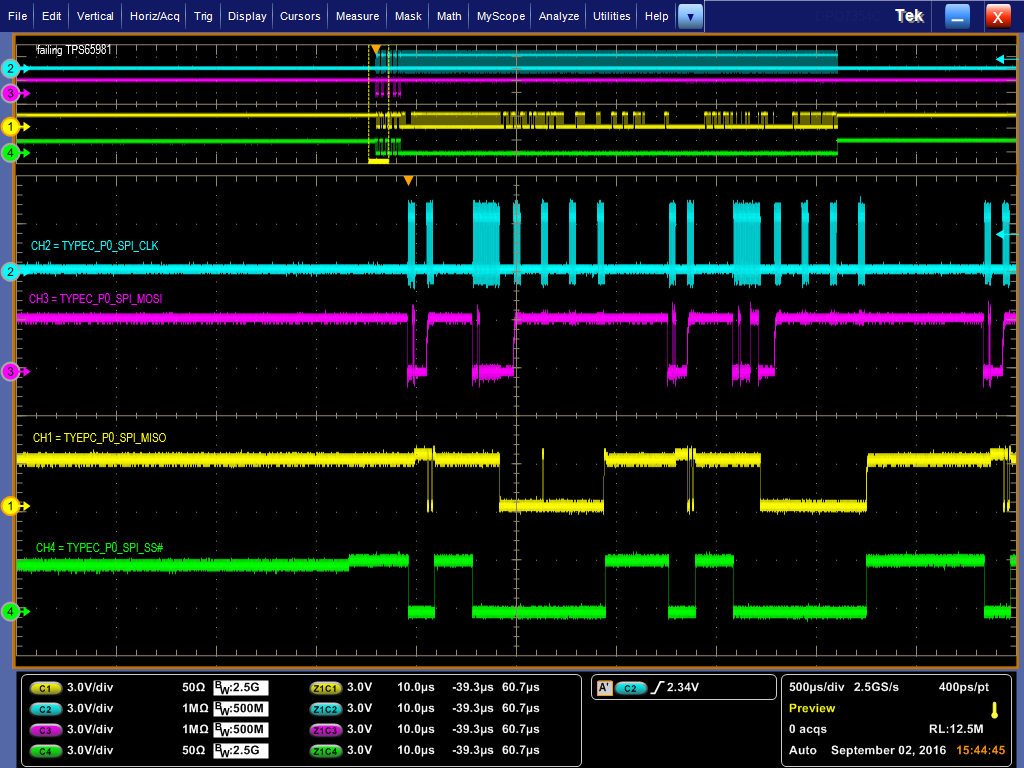
Task: Click the cyan channel 2 marker in zoom view
Action: pos(11,271)
